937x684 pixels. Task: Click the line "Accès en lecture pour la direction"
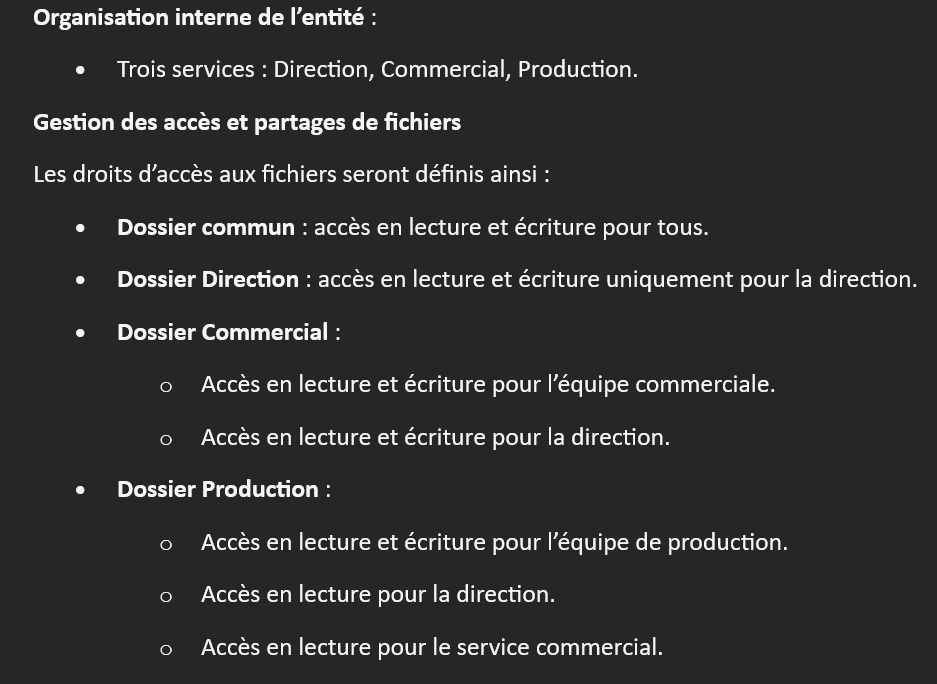[377, 594]
